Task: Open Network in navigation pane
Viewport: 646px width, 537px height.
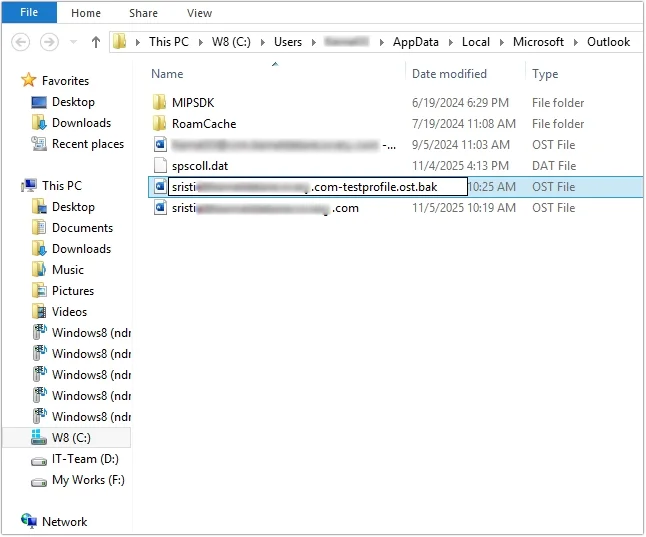Action: click(64, 522)
